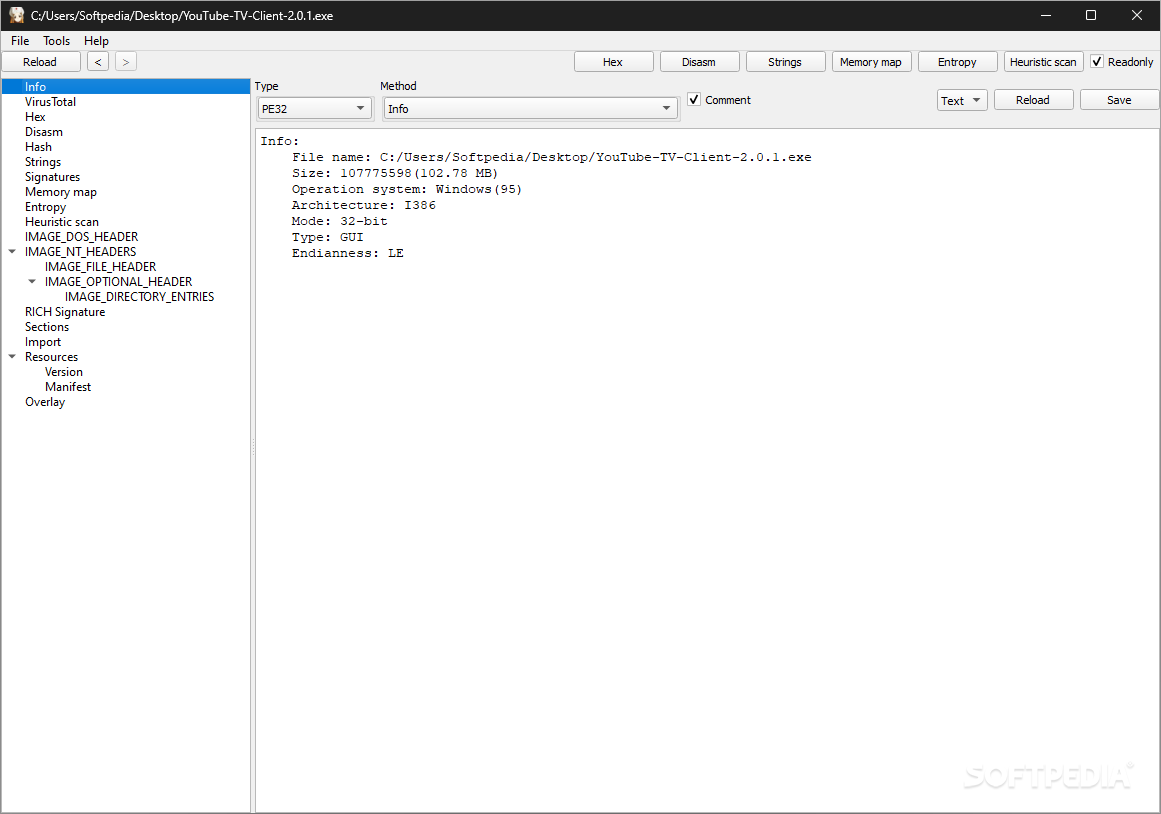Select IMAGE_NT_HEADERS entry
1161x814 pixels.
coord(81,252)
